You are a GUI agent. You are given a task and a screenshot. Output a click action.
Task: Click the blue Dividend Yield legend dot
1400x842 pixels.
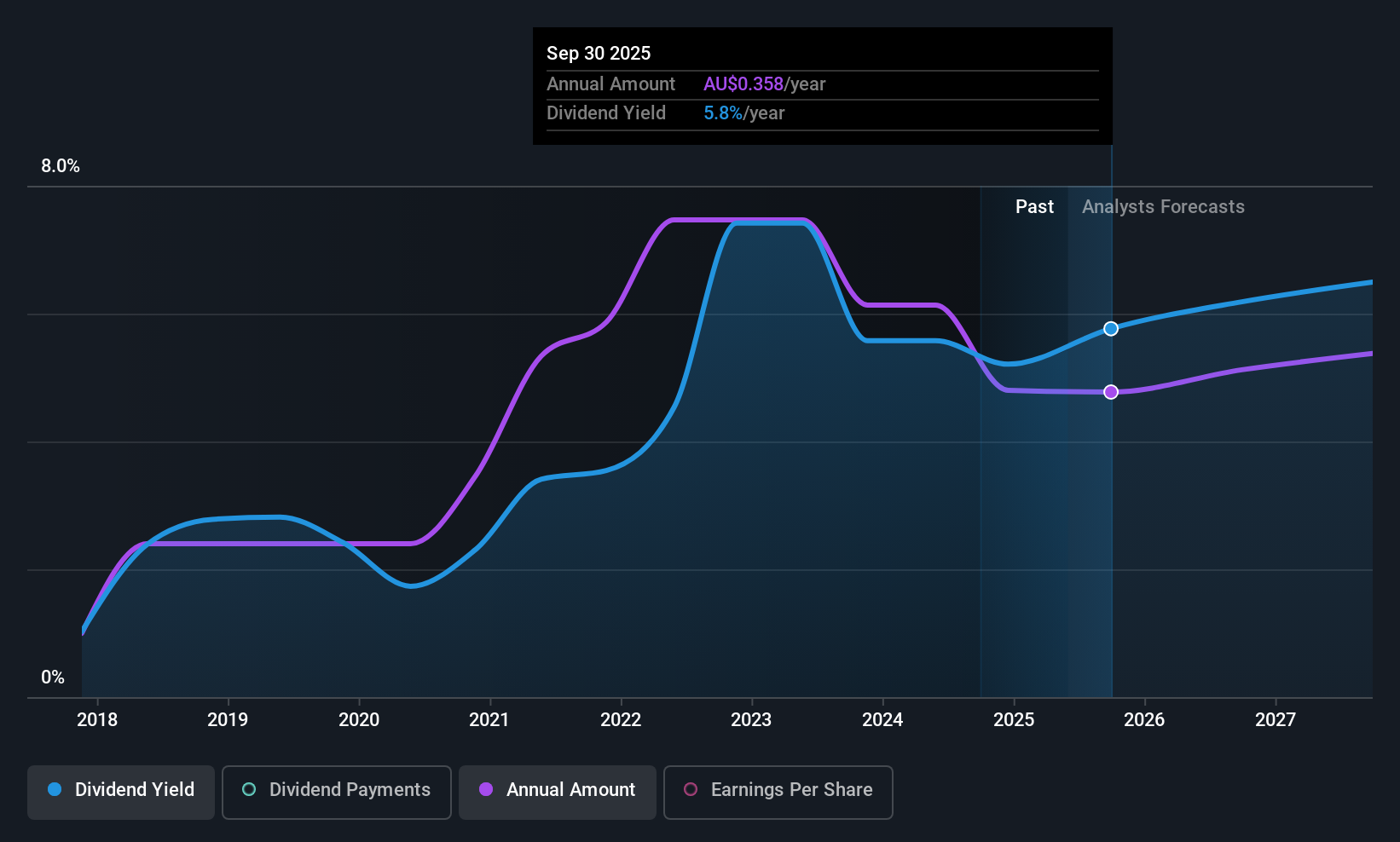pyautogui.click(x=55, y=789)
